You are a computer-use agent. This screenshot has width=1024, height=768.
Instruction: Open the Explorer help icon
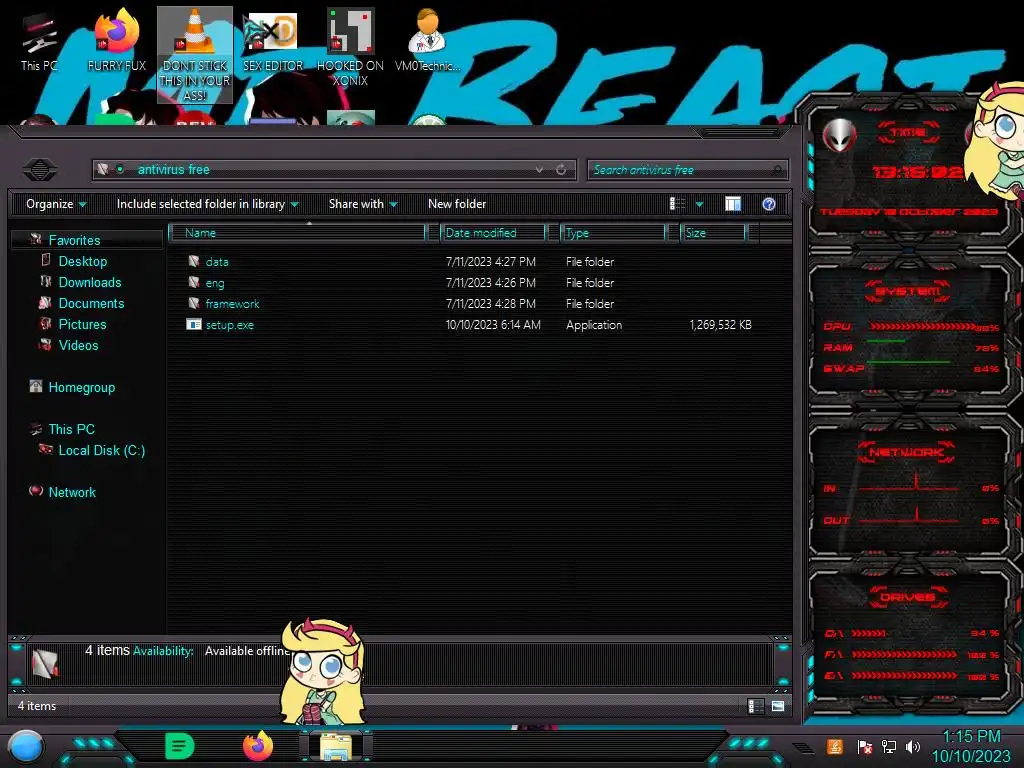pyautogui.click(x=769, y=204)
